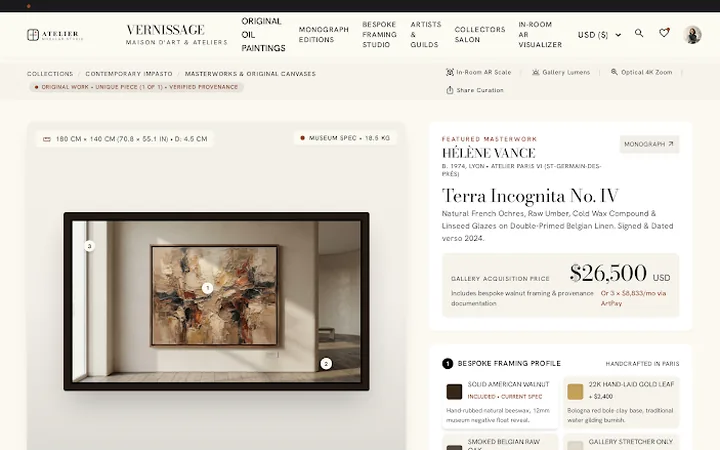Click Collections breadcrumb
This screenshot has height=450, width=720.
point(50,73)
